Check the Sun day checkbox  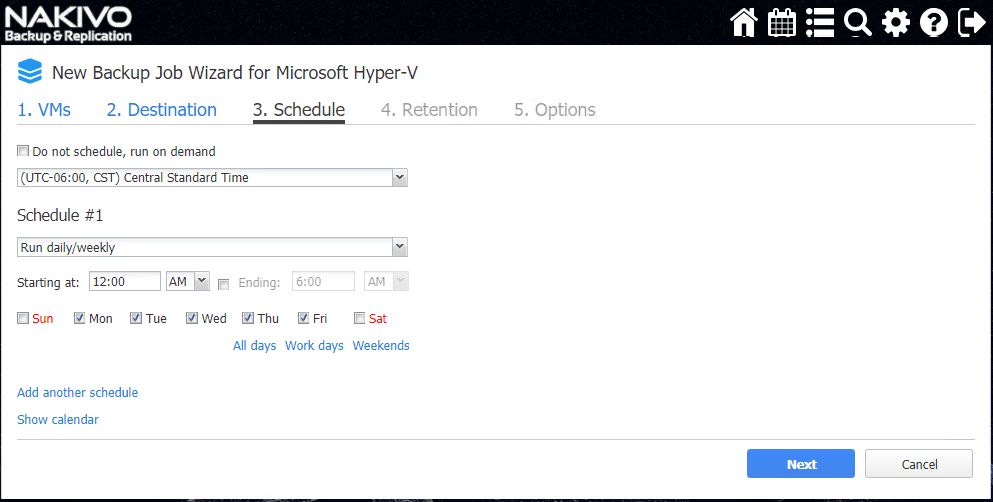pos(23,319)
